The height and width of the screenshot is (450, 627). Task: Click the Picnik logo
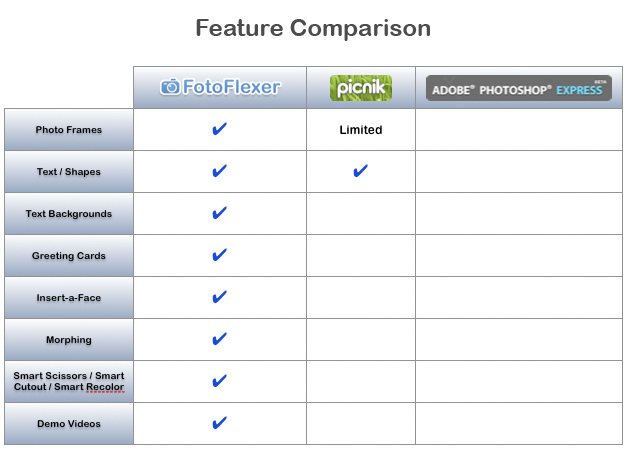tap(361, 88)
